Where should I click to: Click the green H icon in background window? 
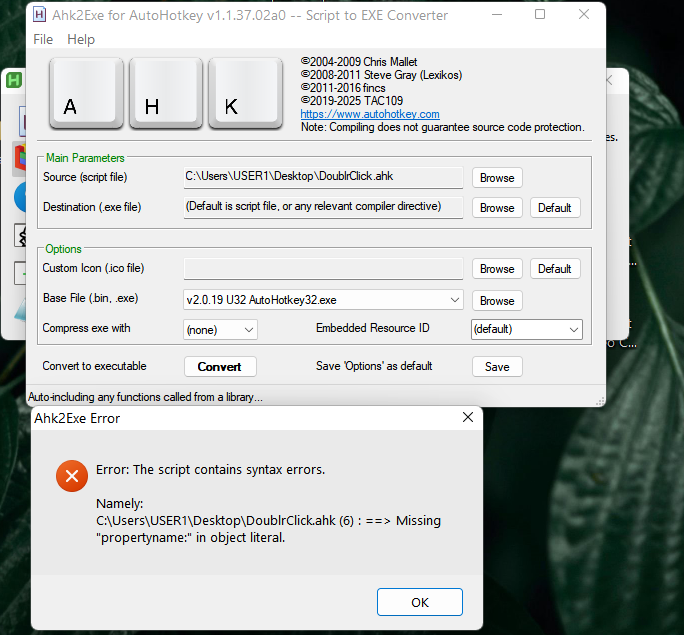tap(14, 80)
